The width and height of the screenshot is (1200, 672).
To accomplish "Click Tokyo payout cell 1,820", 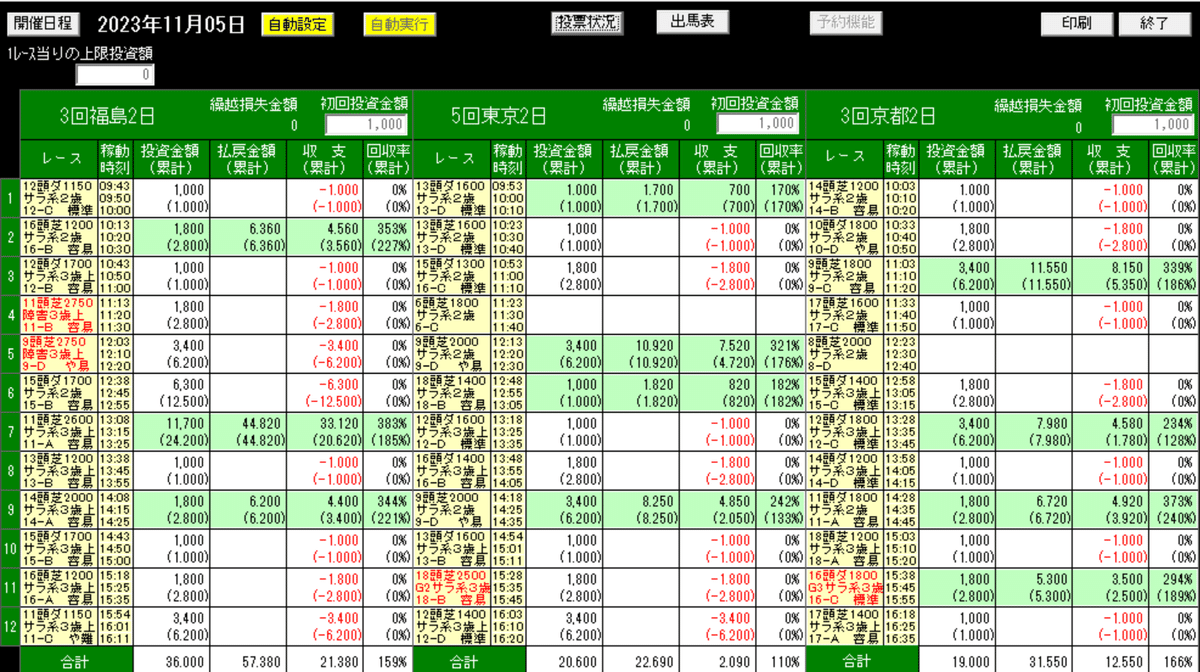I will pyautogui.click(x=639, y=392).
